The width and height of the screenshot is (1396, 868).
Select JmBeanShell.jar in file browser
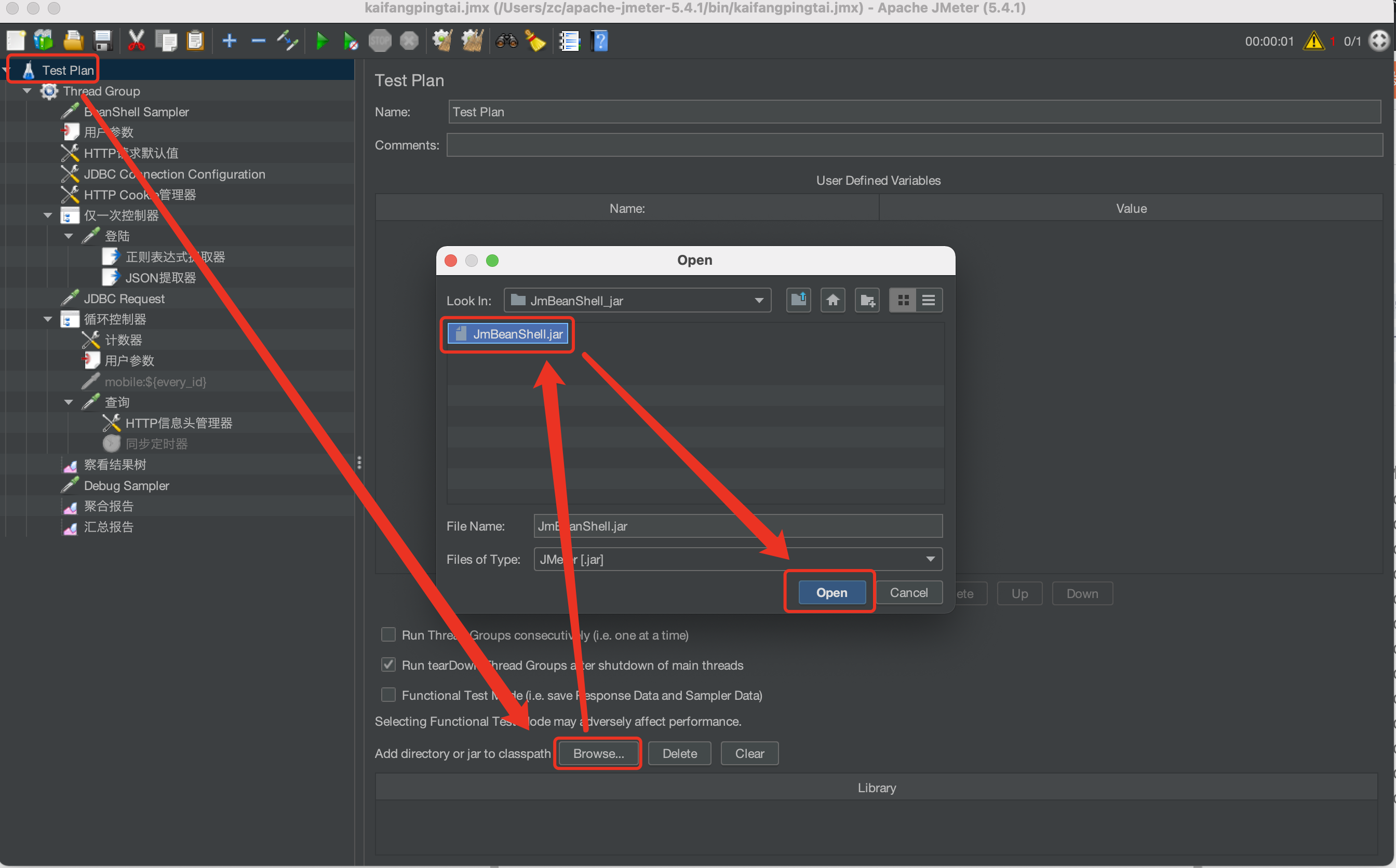pyautogui.click(x=510, y=334)
